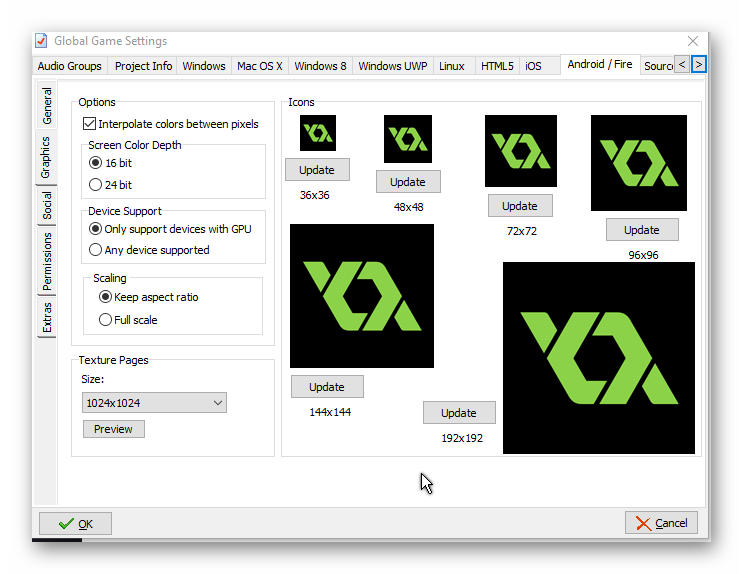Click the 144x144 icon preview image
The image size is (743, 574).
click(362, 296)
